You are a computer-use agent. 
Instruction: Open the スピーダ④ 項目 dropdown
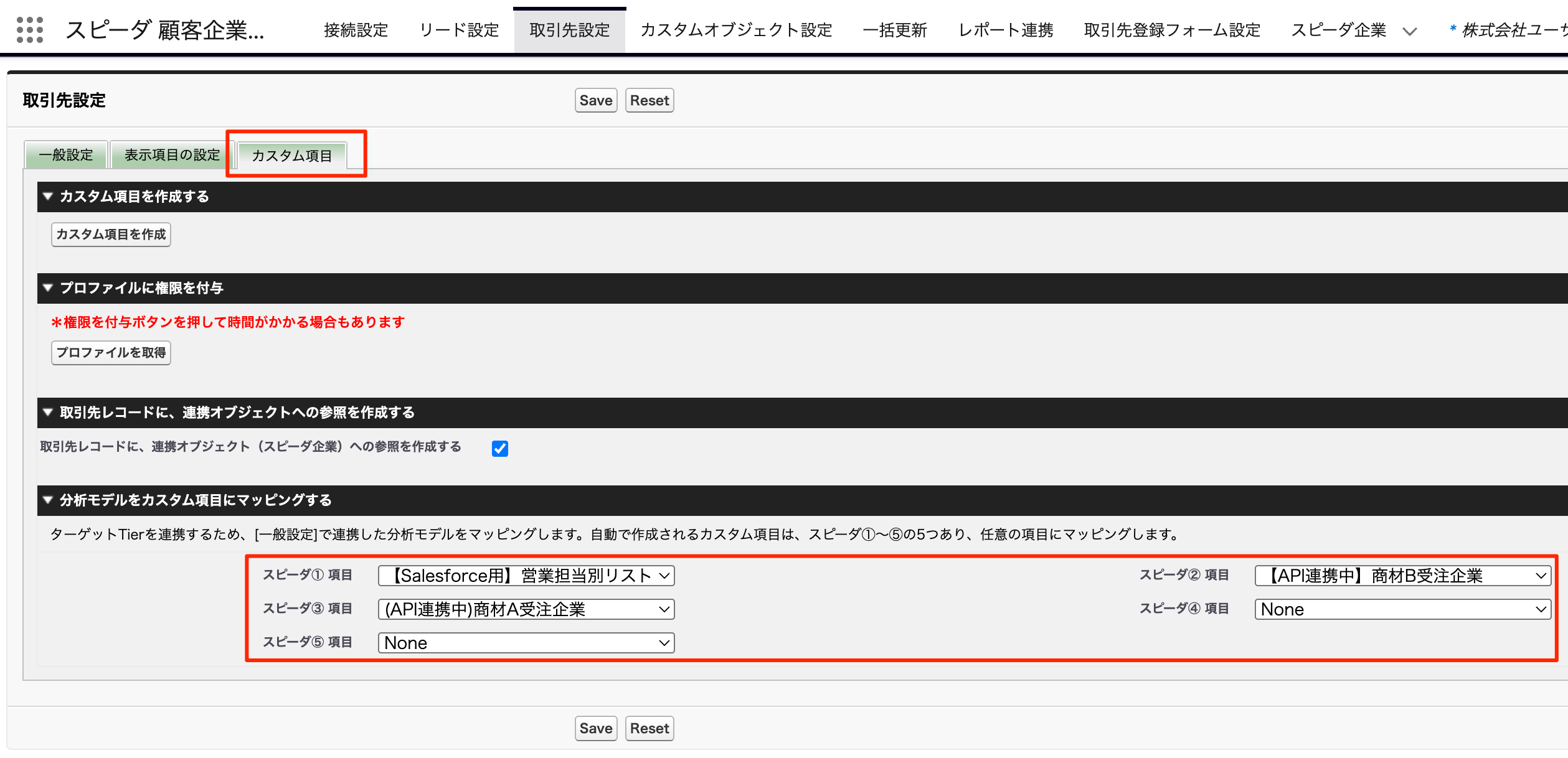coord(1402,609)
